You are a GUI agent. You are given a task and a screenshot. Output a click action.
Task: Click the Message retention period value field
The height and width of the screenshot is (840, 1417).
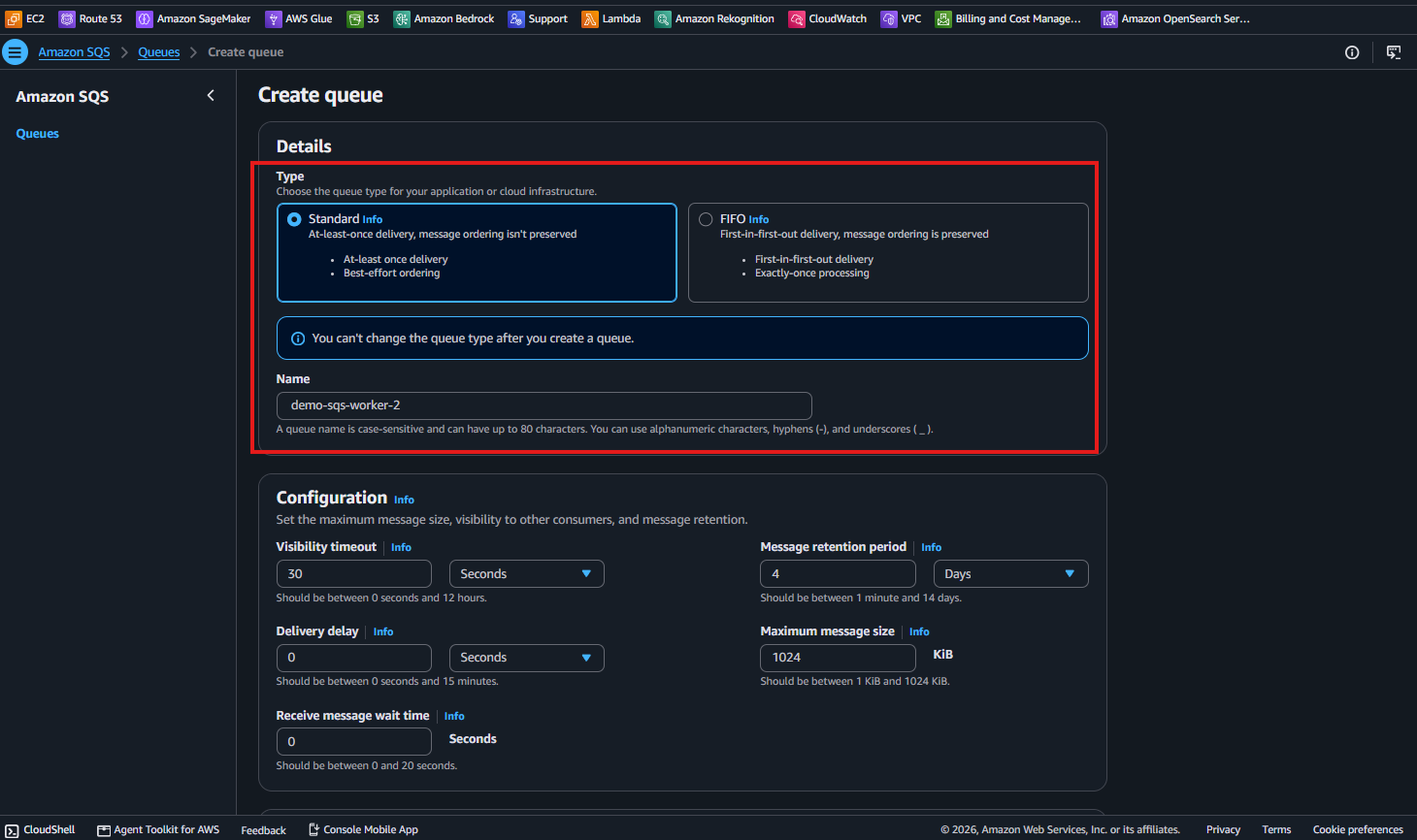[x=838, y=574]
